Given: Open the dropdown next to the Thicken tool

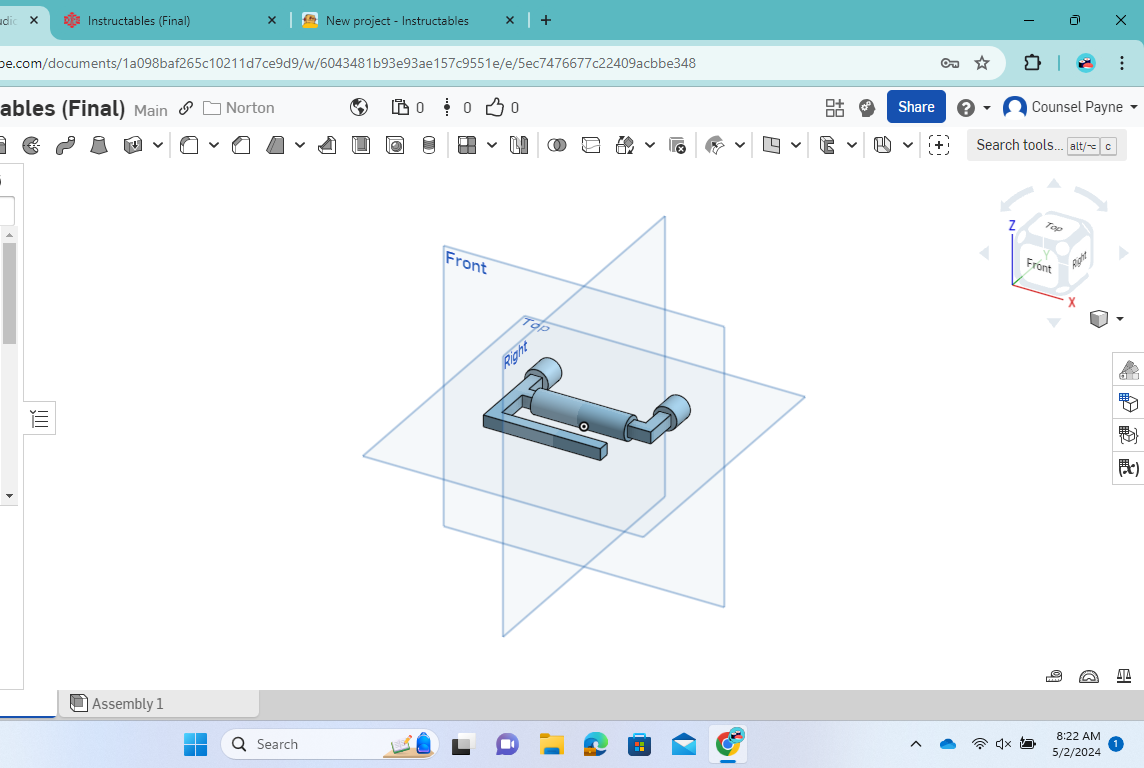Looking at the screenshot, I should (158, 145).
